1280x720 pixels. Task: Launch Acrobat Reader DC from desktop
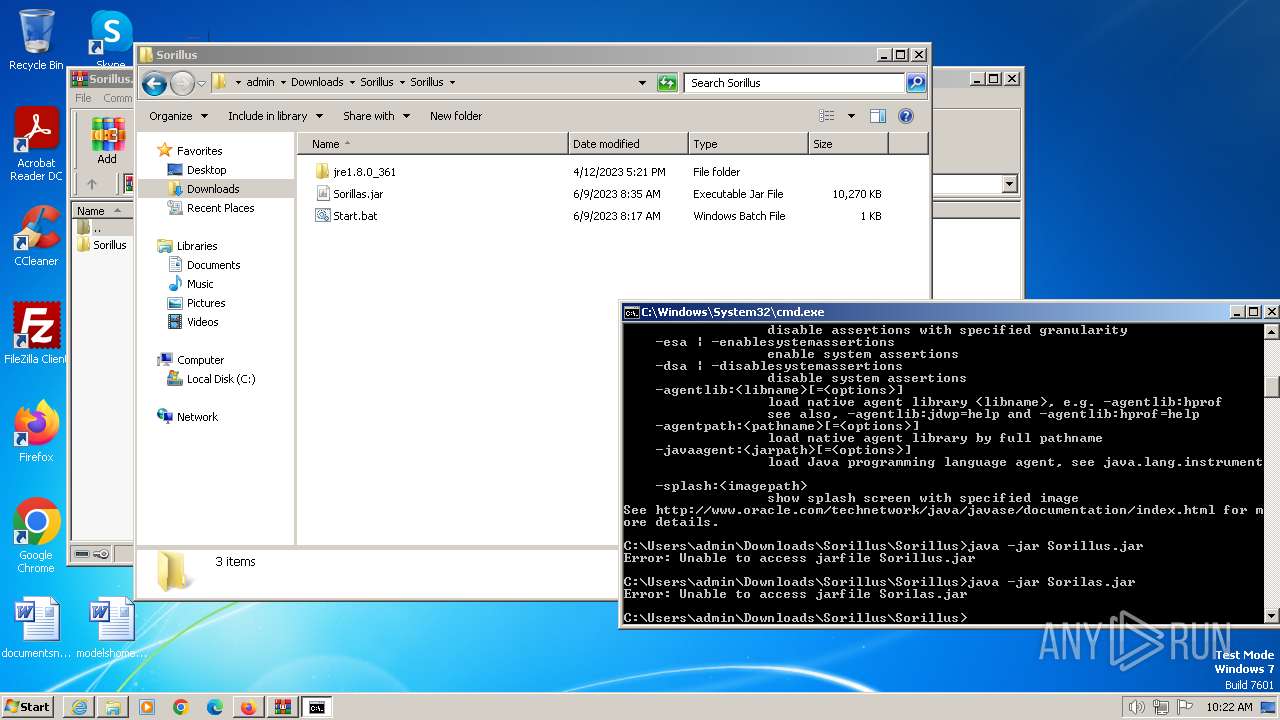click(36, 145)
